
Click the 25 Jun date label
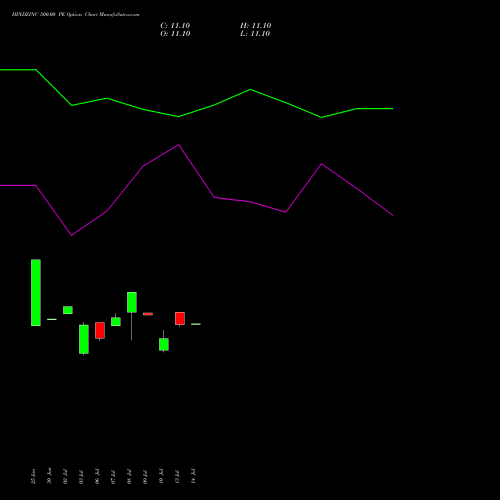click(x=33, y=477)
